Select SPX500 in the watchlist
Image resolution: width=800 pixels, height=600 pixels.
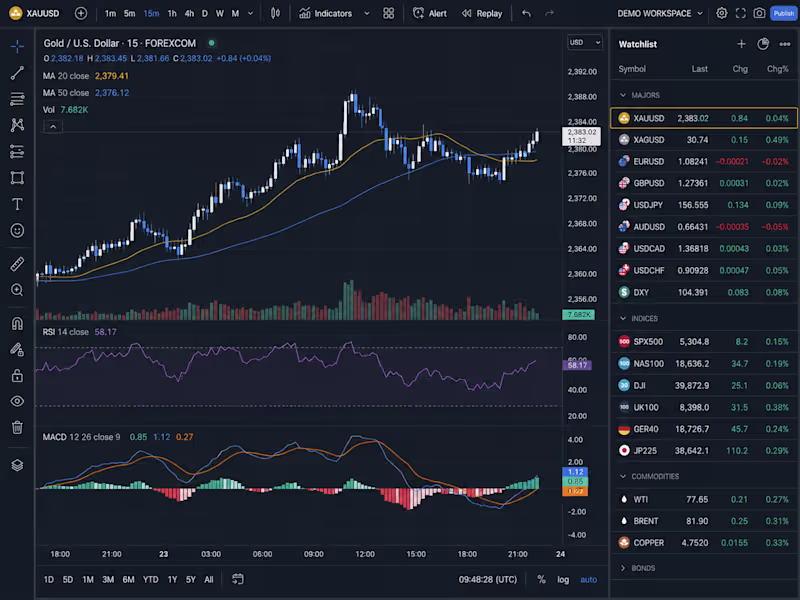[704, 342]
